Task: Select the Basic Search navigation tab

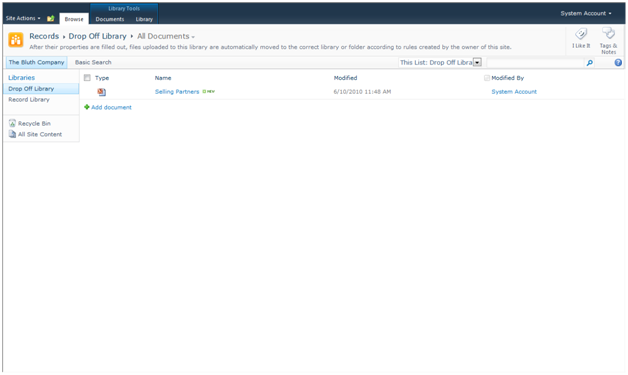Action: [93, 62]
